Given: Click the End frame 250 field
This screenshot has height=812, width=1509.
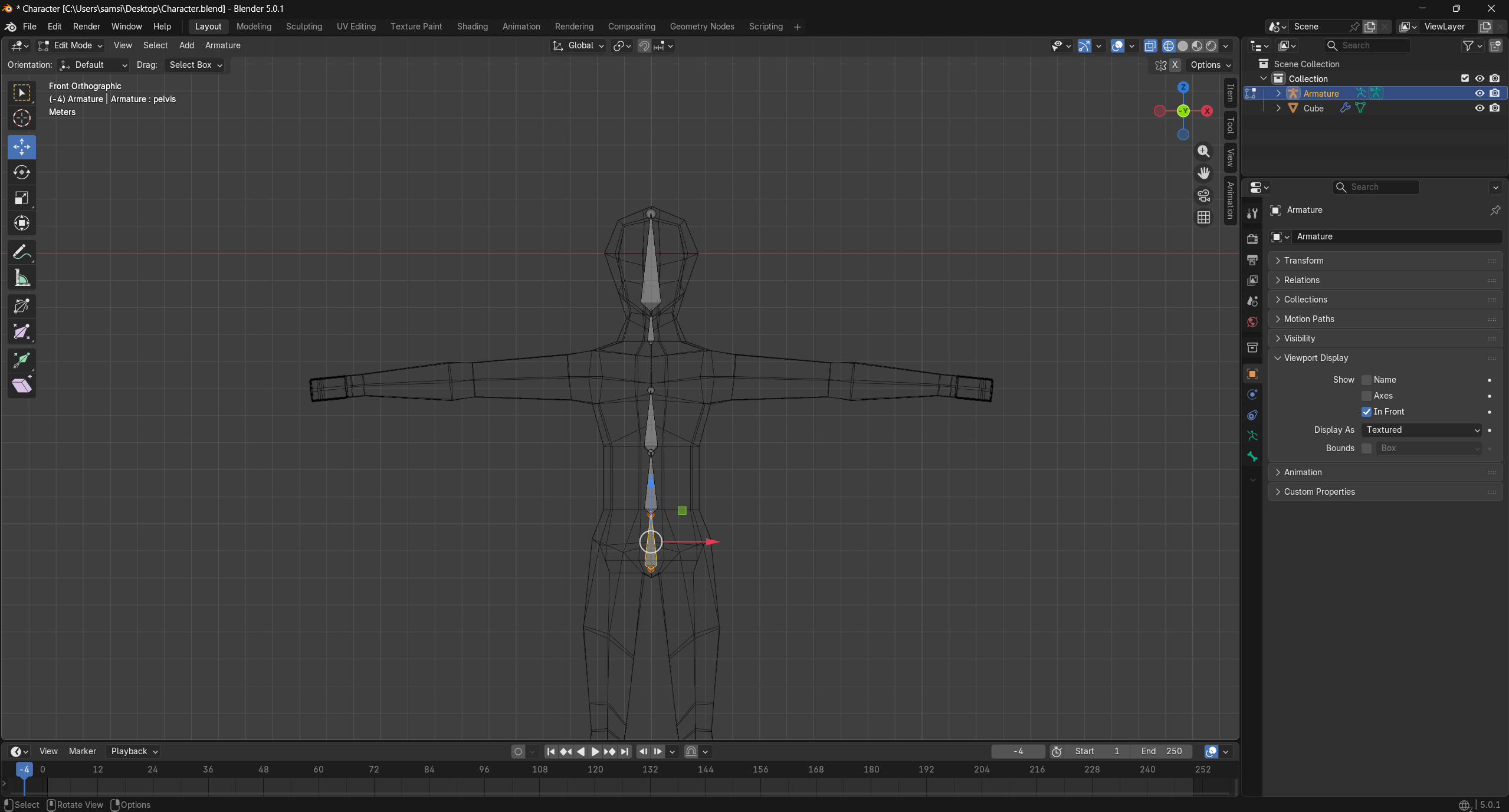Looking at the screenshot, I should tap(1161, 751).
